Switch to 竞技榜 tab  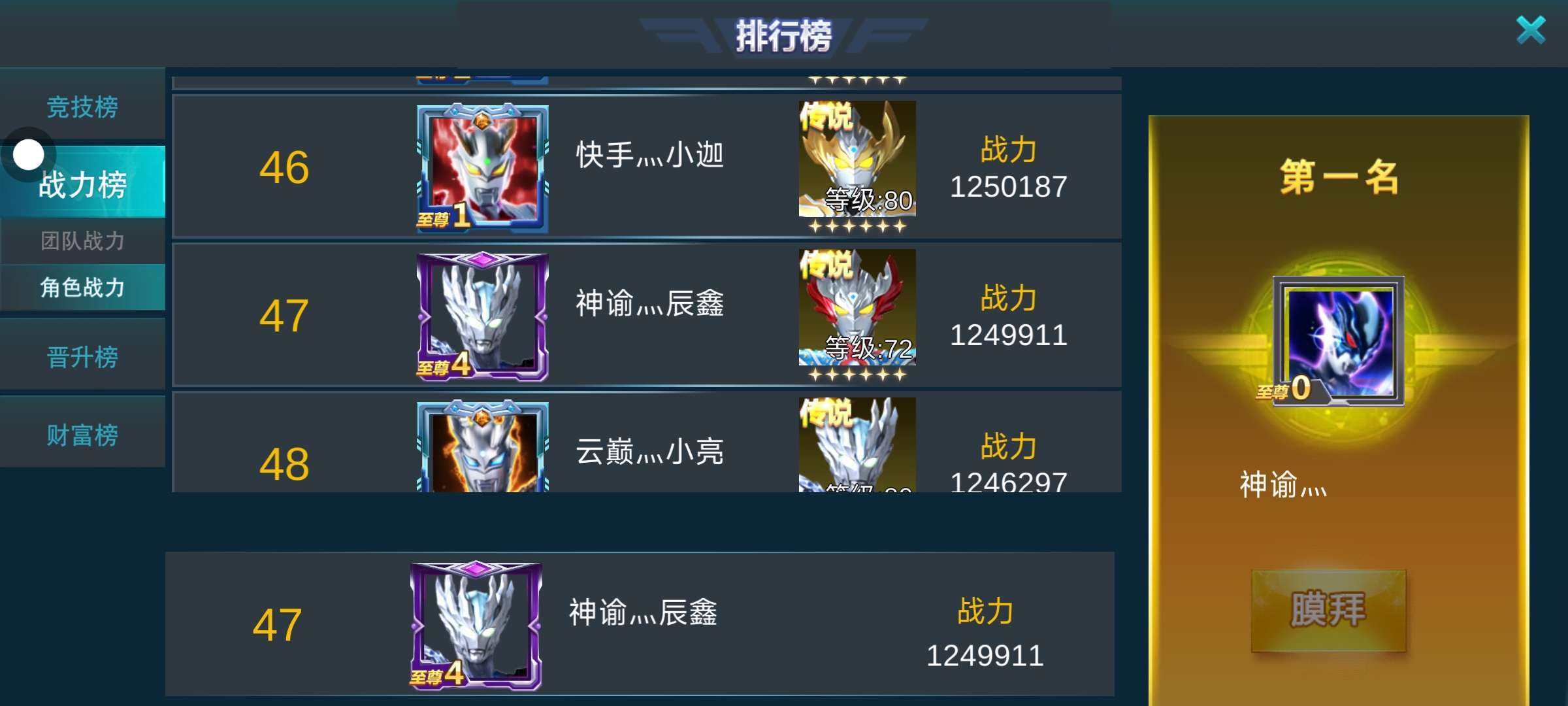coord(82,107)
